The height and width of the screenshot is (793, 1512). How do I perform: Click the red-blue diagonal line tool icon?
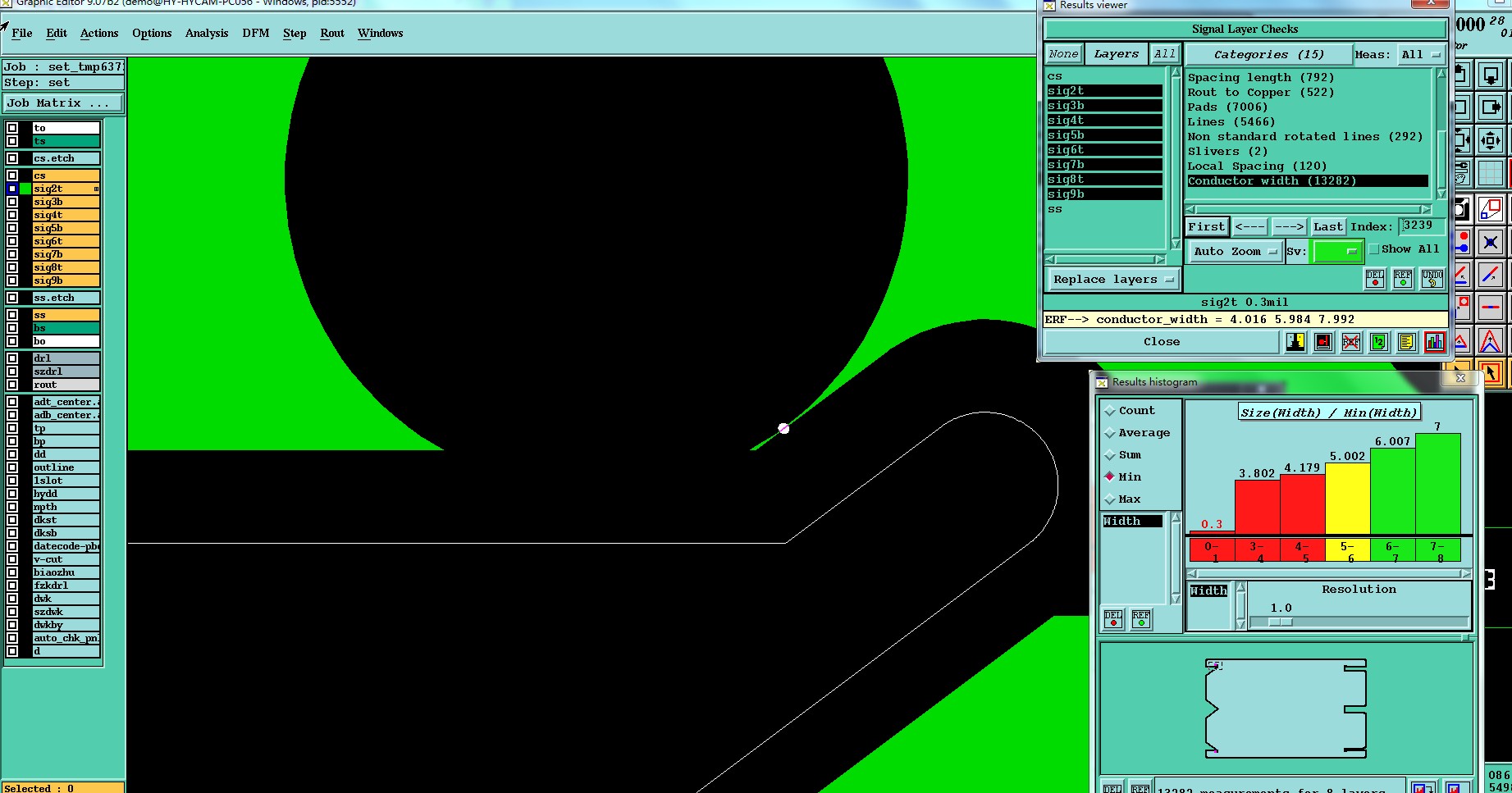pyautogui.click(x=1491, y=275)
